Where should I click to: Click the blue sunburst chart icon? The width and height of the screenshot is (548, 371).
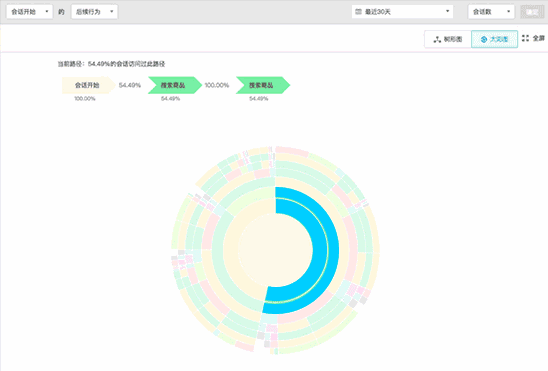(484, 39)
